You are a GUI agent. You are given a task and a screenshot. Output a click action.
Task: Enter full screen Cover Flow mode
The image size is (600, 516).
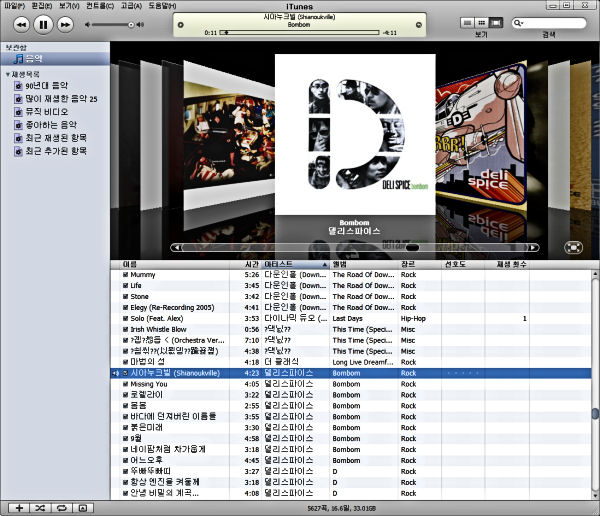pos(573,248)
